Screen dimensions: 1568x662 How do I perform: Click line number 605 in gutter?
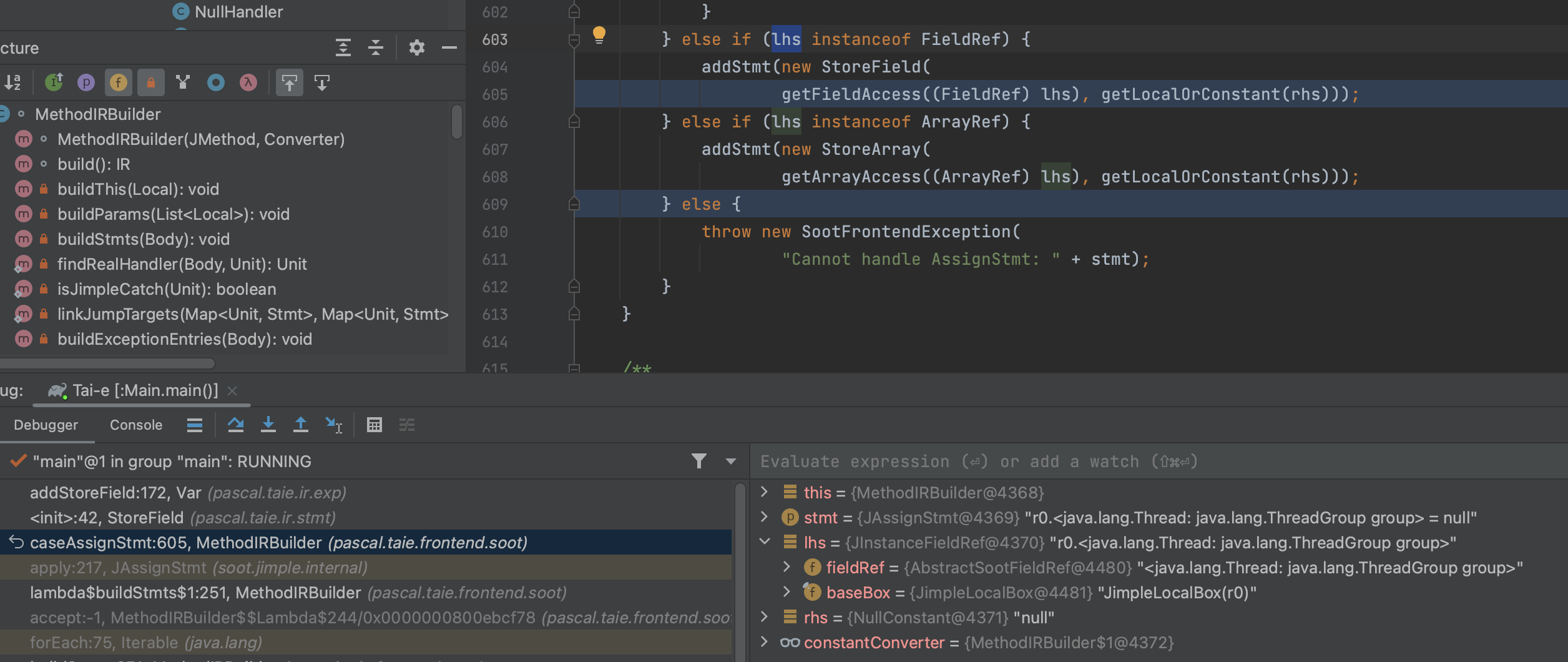pyautogui.click(x=495, y=94)
